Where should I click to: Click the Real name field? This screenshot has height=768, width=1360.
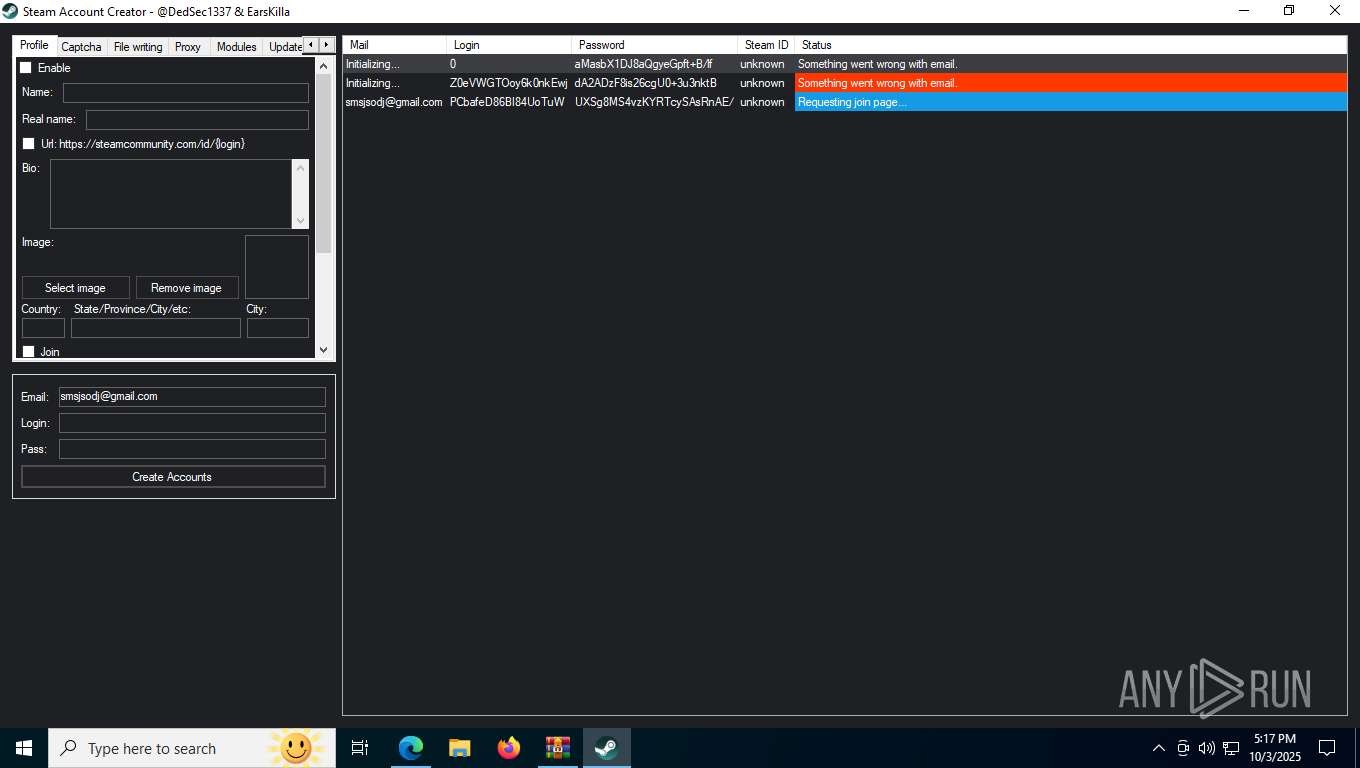[197, 120]
